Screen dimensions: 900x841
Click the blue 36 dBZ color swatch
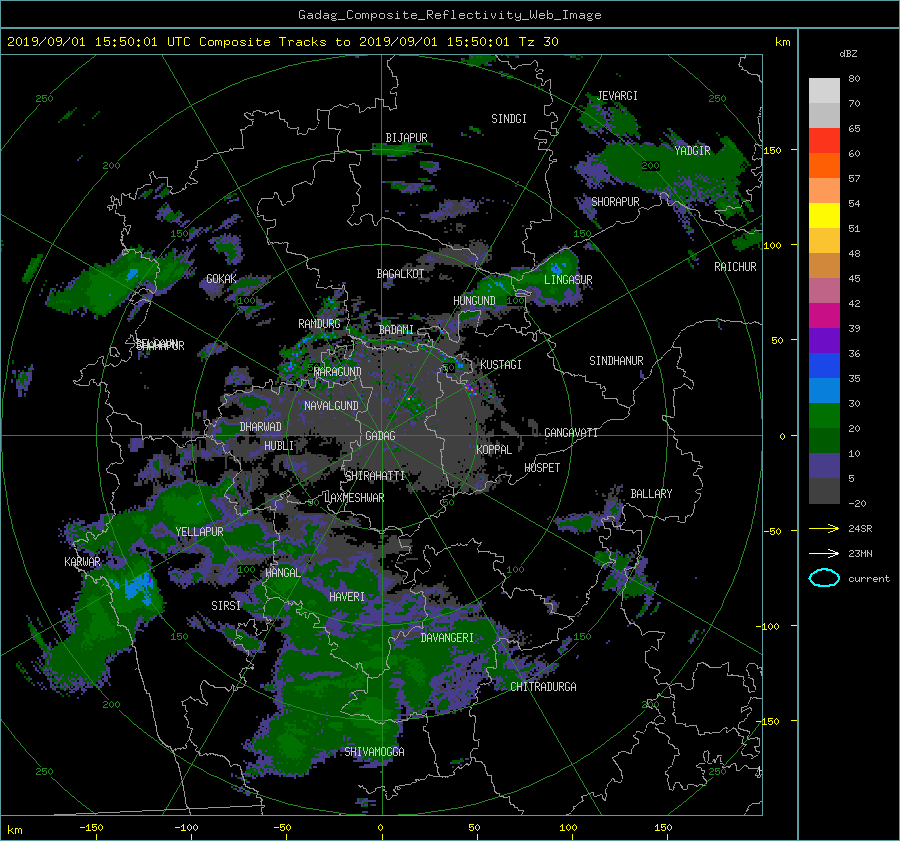click(824, 366)
